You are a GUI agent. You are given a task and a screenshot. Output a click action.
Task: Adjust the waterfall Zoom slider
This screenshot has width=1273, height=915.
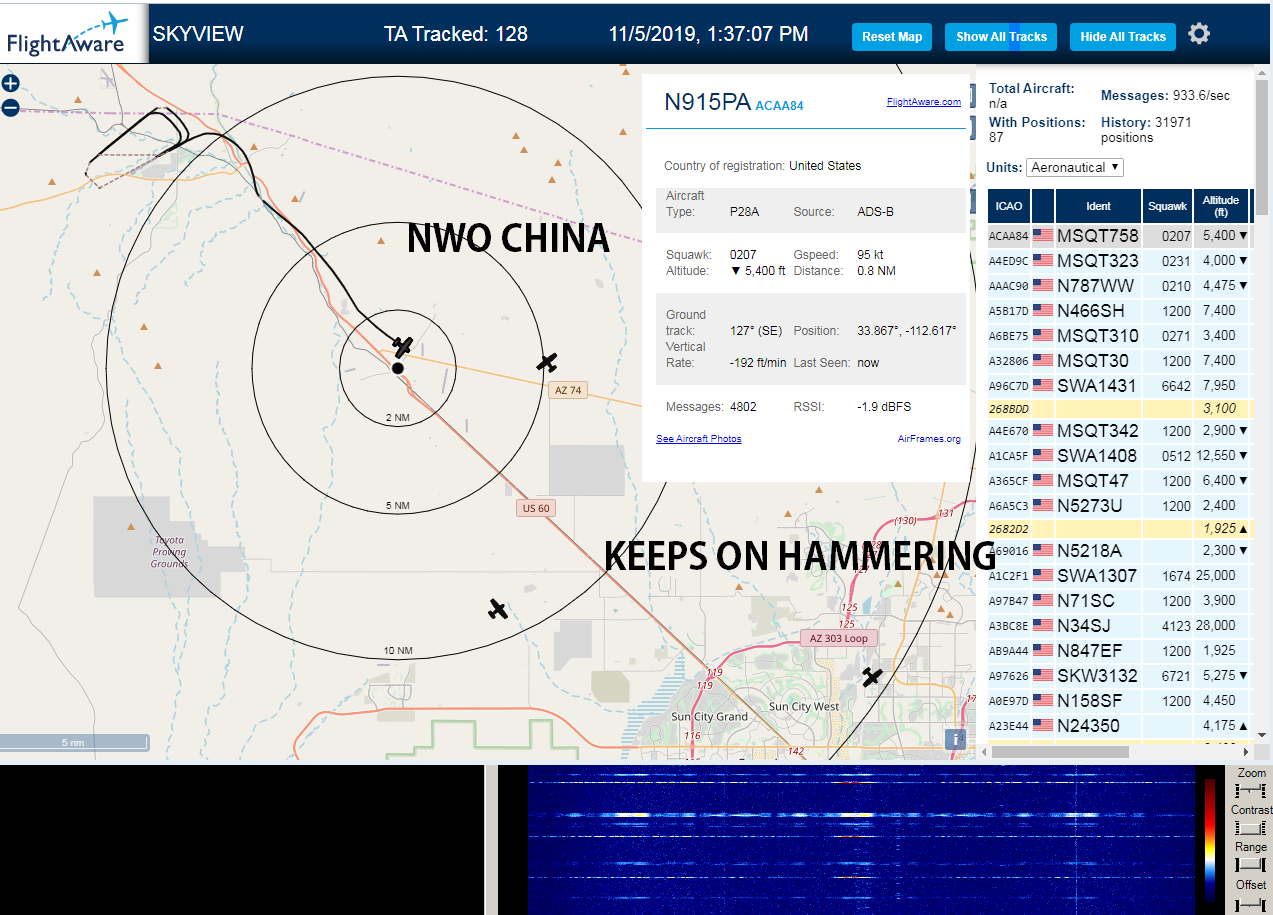click(x=1251, y=790)
